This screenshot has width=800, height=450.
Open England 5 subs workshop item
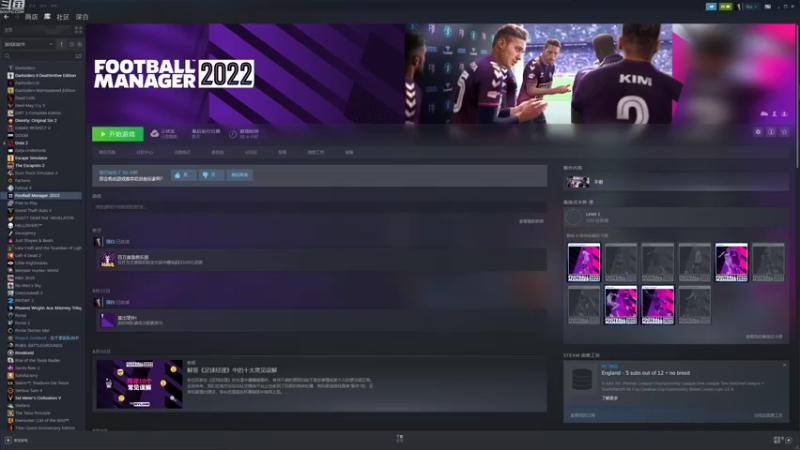point(645,373)
